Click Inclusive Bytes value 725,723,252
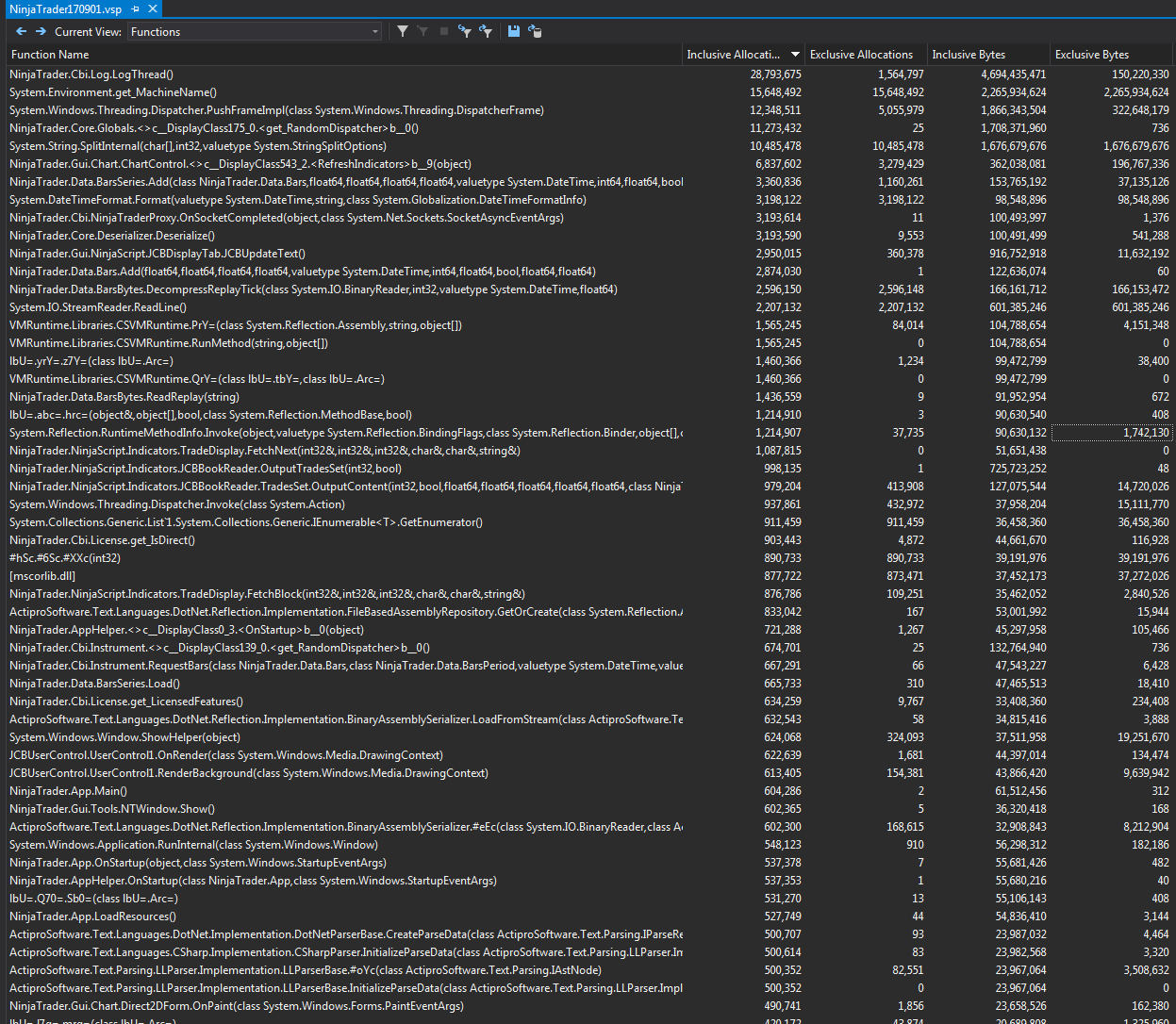The image size is (1176, 1024). pyautogui.click(x=1018, y=469)
